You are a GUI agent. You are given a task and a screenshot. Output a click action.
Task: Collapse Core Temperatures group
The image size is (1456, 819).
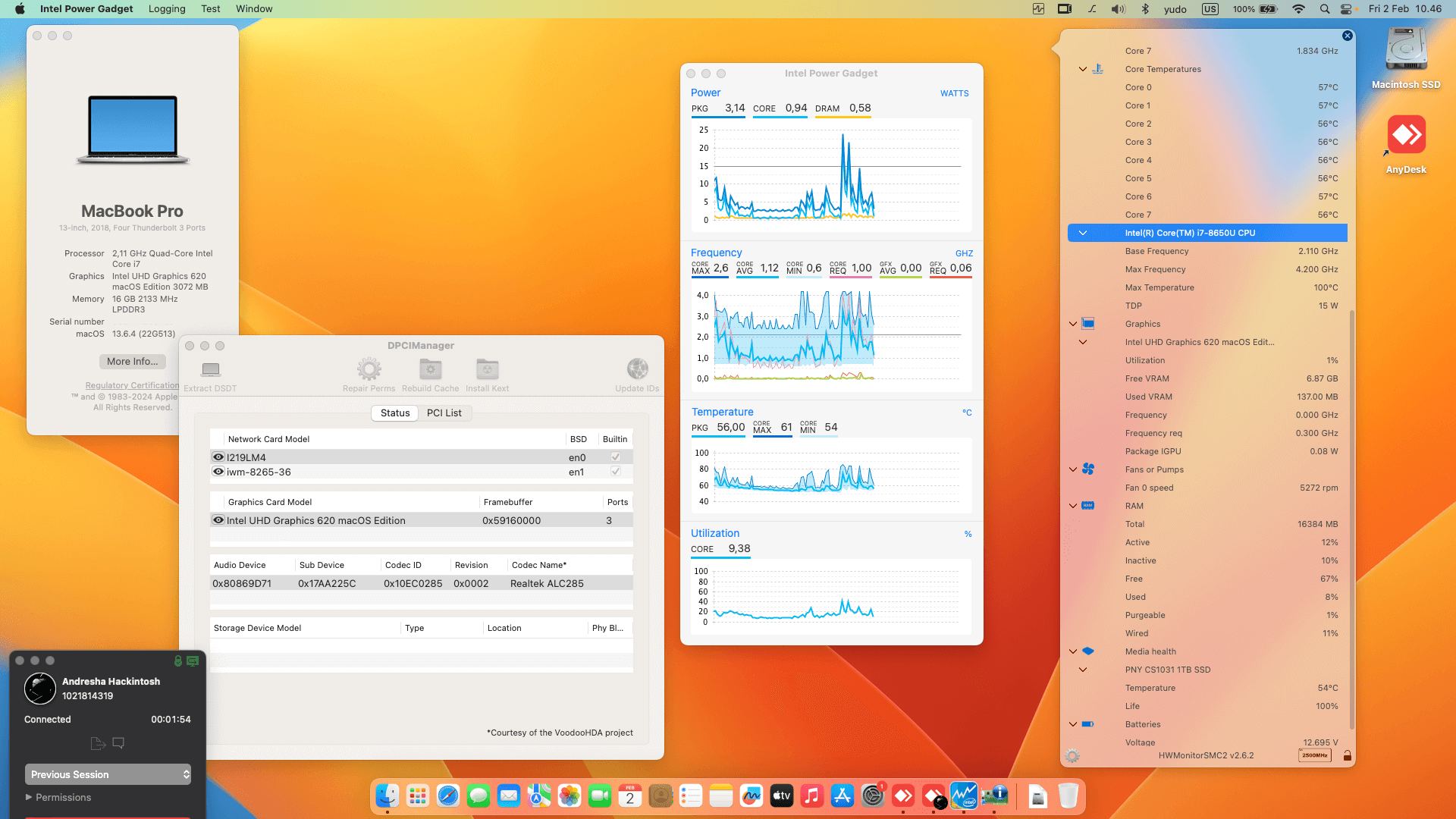click(1083, 69)
